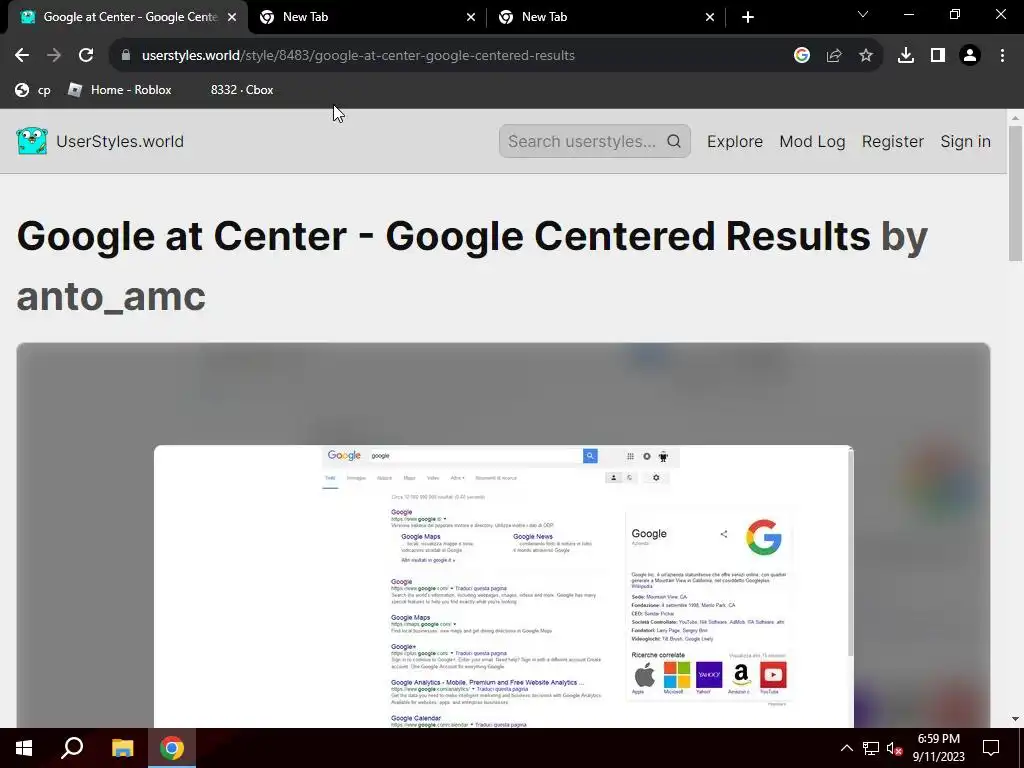Open the Chrome profile icon
Viewport: 1024px width, 768px height.
(x=970, y=56)
